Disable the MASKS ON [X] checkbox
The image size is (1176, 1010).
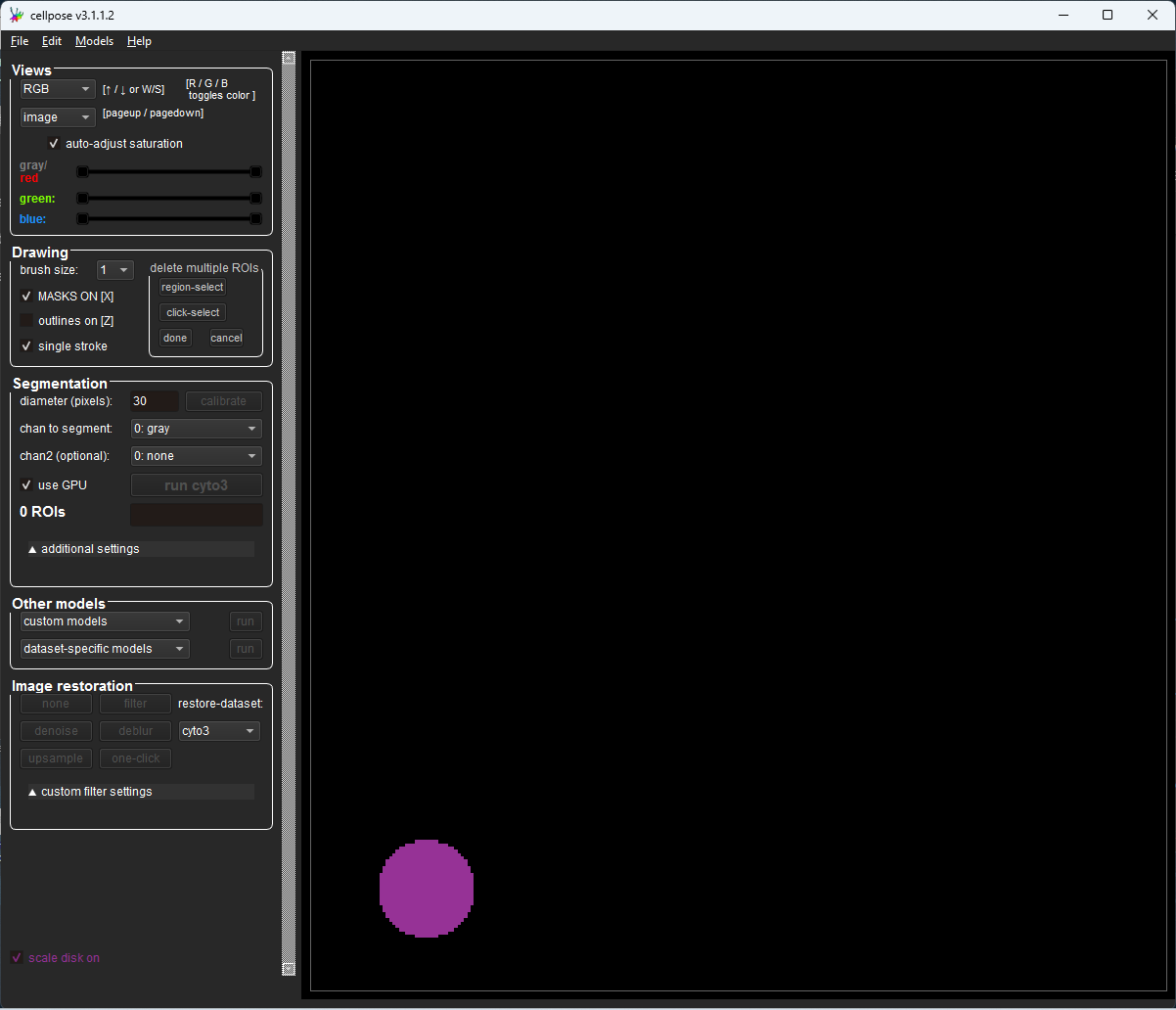pyautogui.click(x=26, y=296)
